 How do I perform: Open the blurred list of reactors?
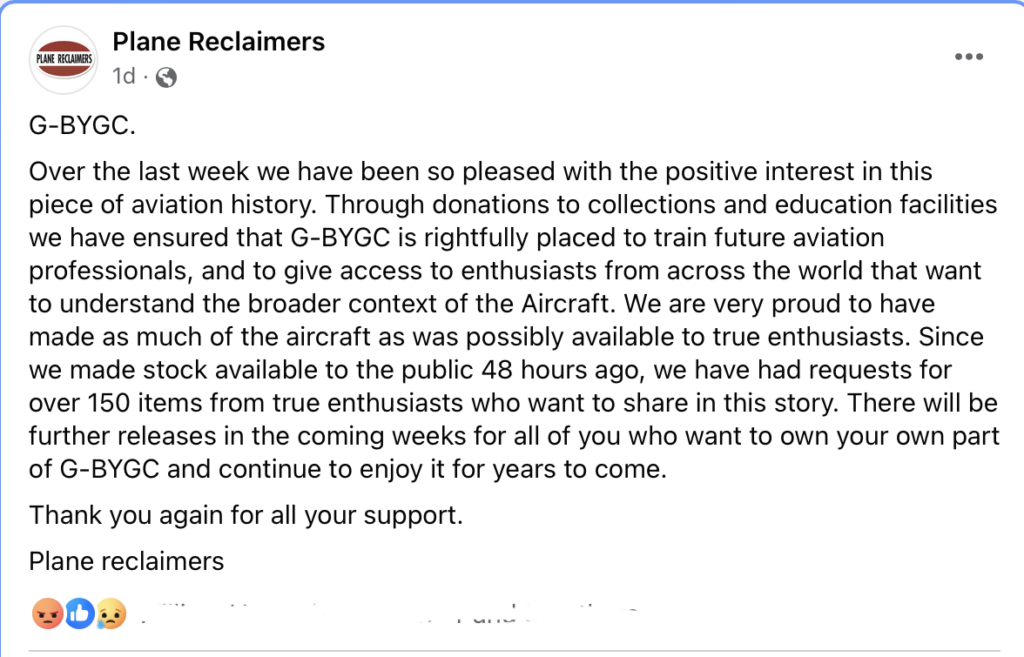(x=389, y=614)
